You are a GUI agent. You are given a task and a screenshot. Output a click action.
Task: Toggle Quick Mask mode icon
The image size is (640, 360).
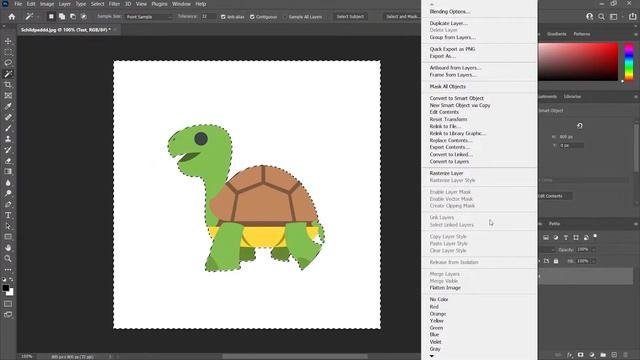[8, 304]
